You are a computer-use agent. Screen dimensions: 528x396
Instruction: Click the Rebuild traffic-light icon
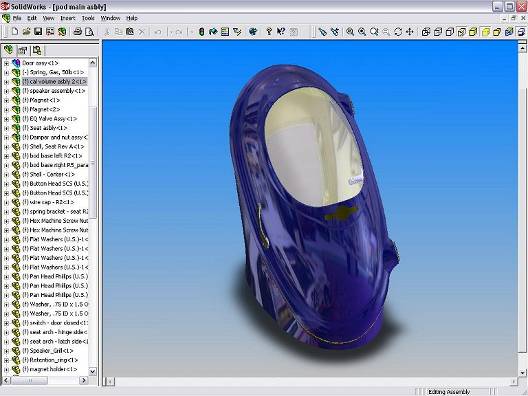[201, 32]
